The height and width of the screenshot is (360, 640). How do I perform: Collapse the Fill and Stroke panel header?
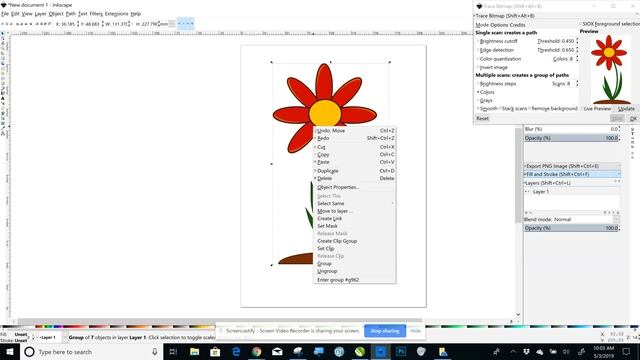(572, 174)
